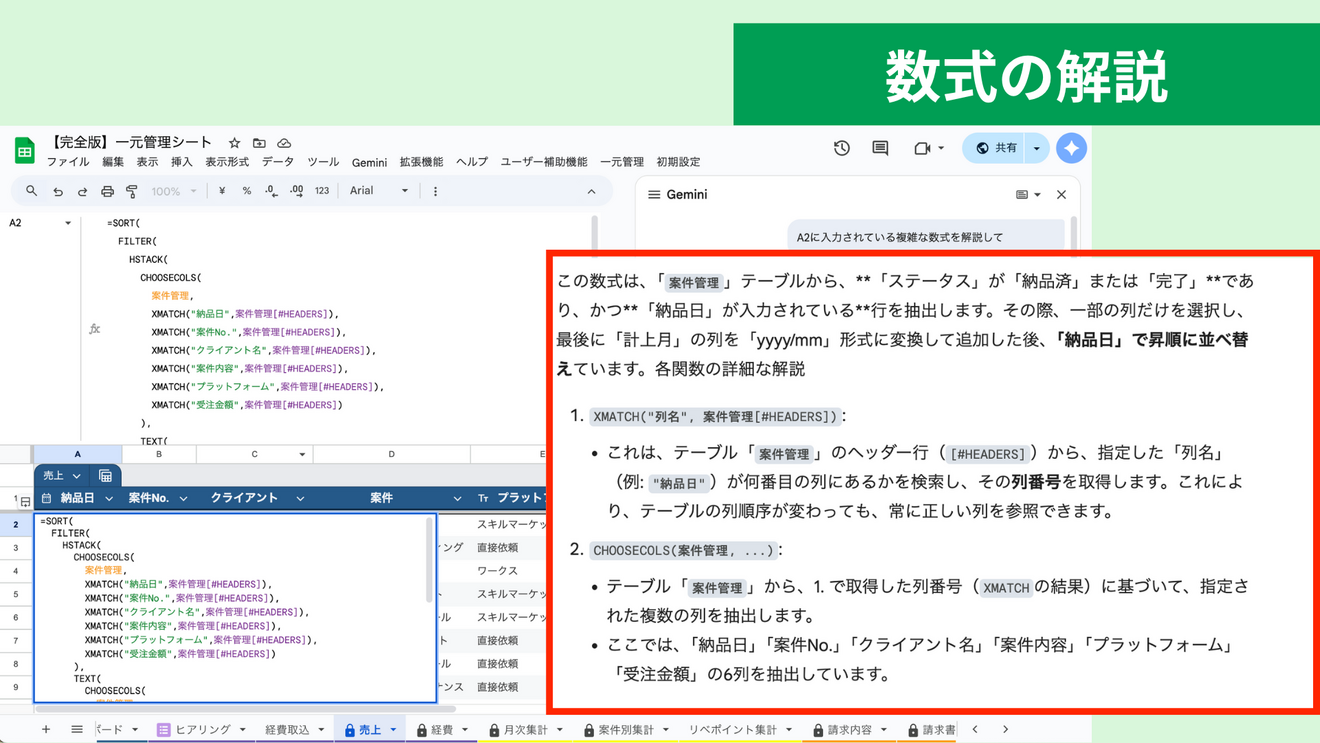Open the Gemini menu in menu bar
Screen dimensions: 1320x743
pyautogui.click(x=369, y=162)
